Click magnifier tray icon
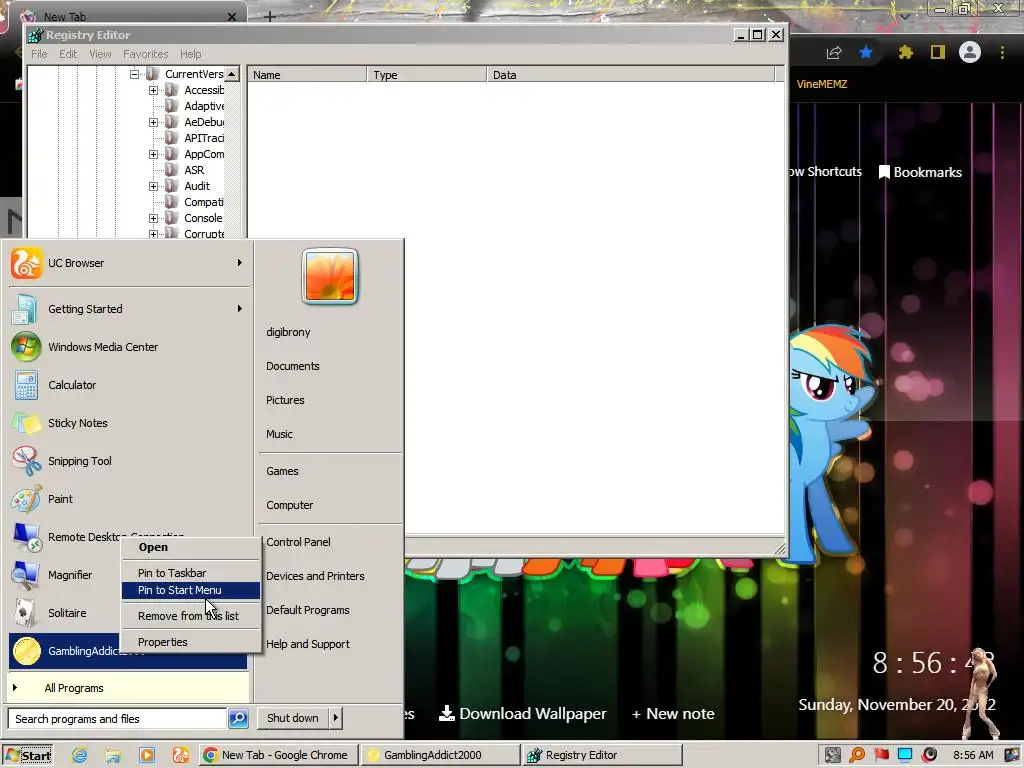 pyautogui.click(x=857, y=755)
